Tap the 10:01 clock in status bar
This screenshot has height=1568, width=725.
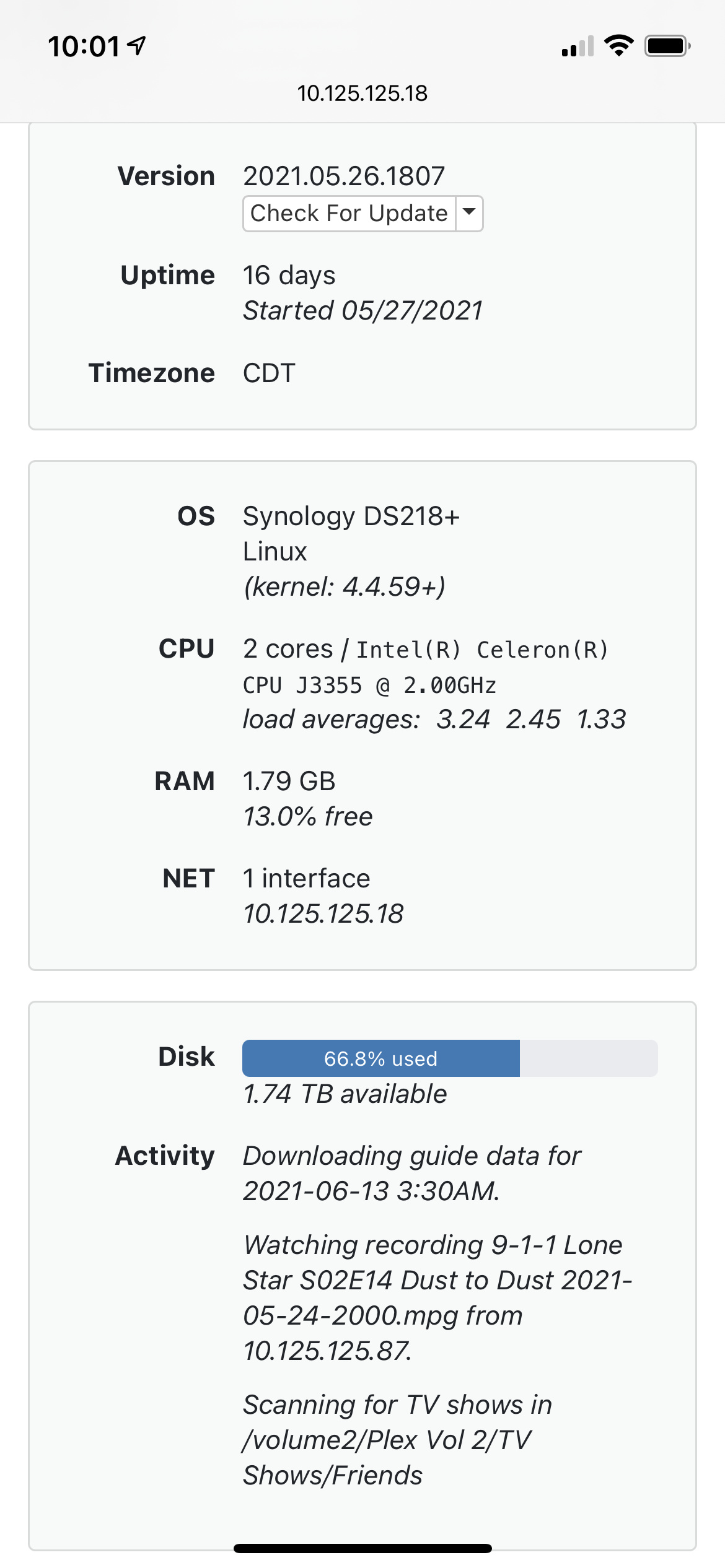point(84,46)
